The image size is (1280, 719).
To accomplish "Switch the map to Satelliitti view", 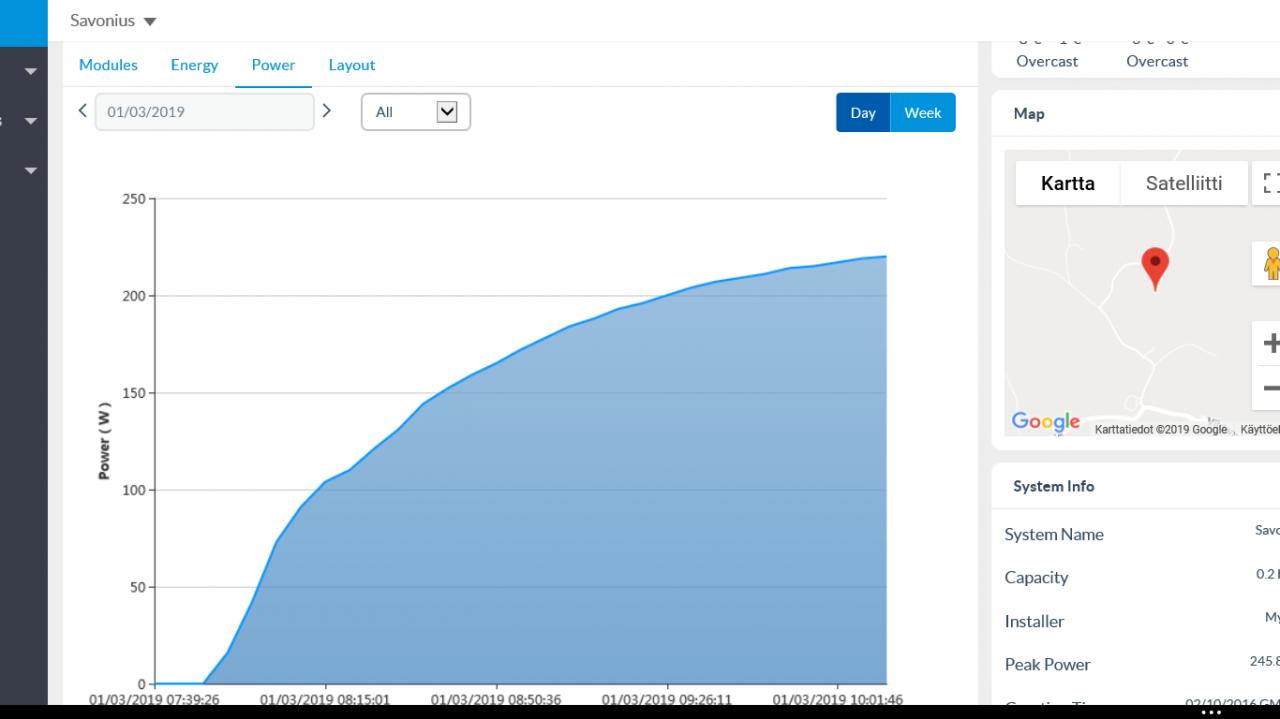I will [x=1184, y=183].
